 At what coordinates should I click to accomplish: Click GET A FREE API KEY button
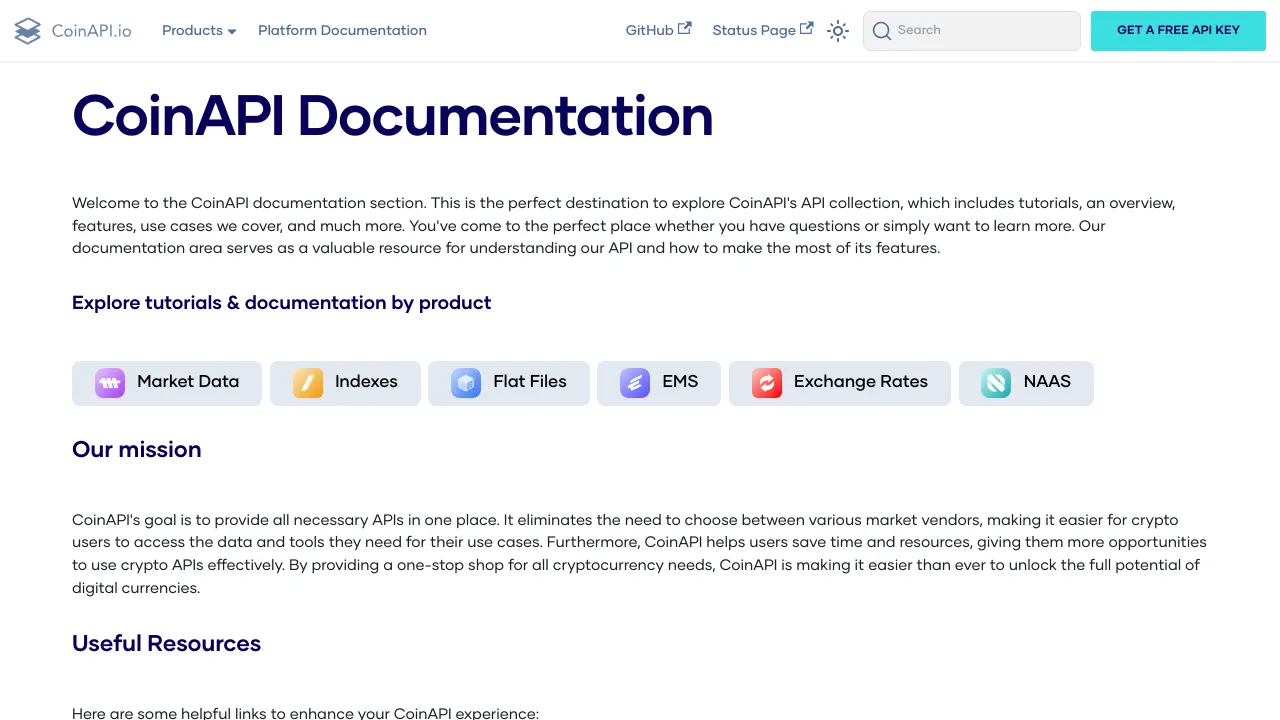[x=1178, y=31]
